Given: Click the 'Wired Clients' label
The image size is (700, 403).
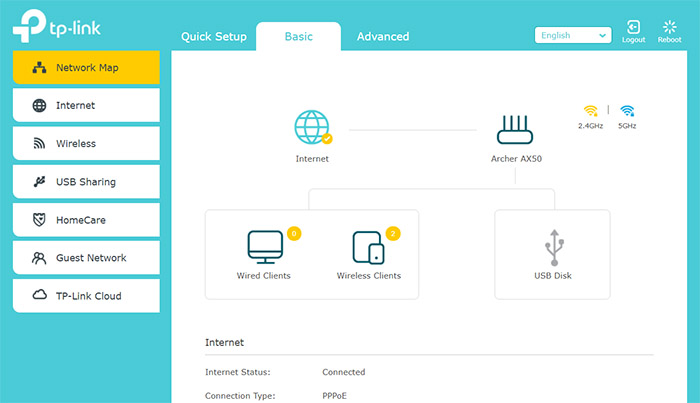Looking at the screenshot, I should 263,276.
